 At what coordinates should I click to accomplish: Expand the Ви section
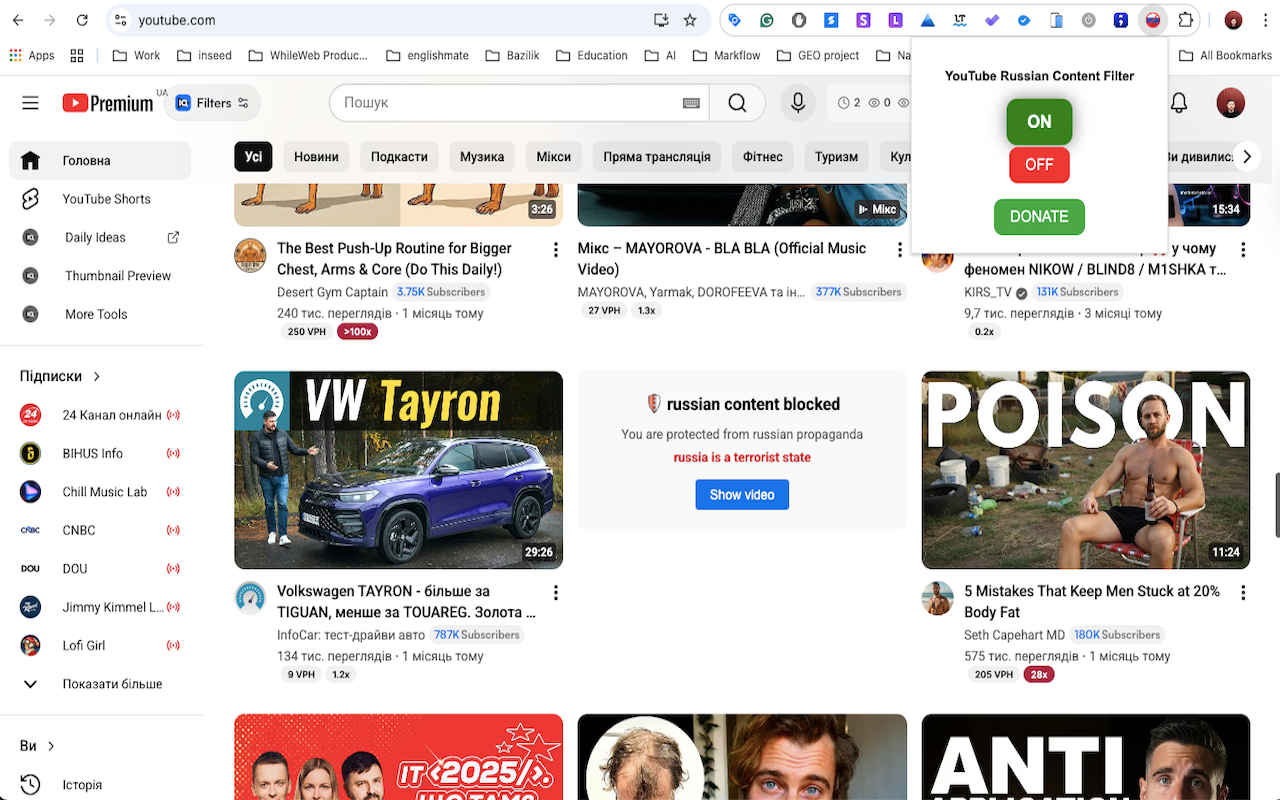[x=38, y=745]
